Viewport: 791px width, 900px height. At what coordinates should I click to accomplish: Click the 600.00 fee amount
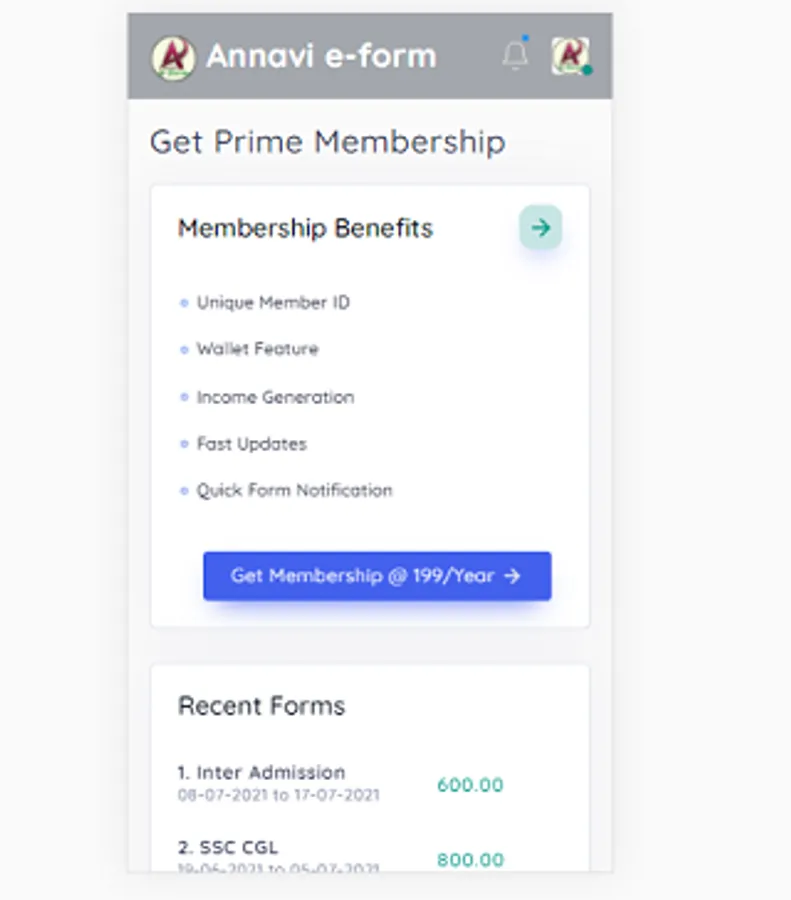[x=470, y=785]
